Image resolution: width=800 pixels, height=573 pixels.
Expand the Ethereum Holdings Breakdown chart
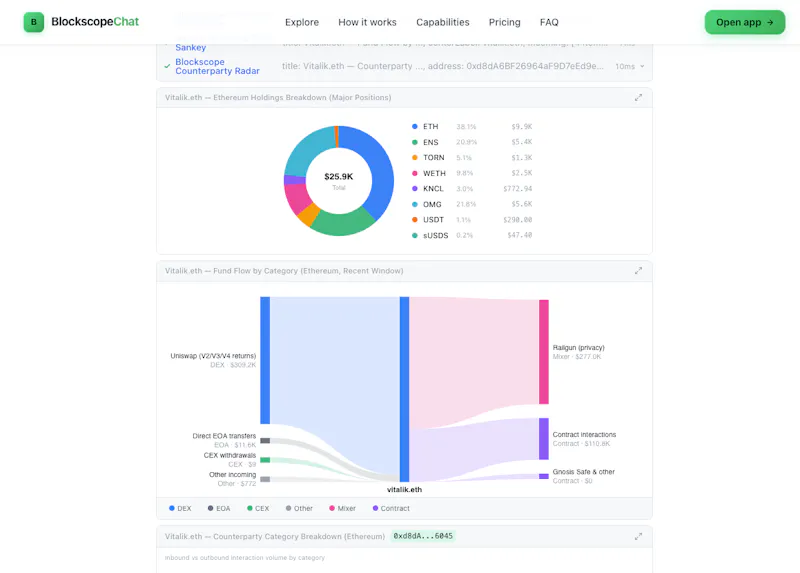click(x=638, y=97)
